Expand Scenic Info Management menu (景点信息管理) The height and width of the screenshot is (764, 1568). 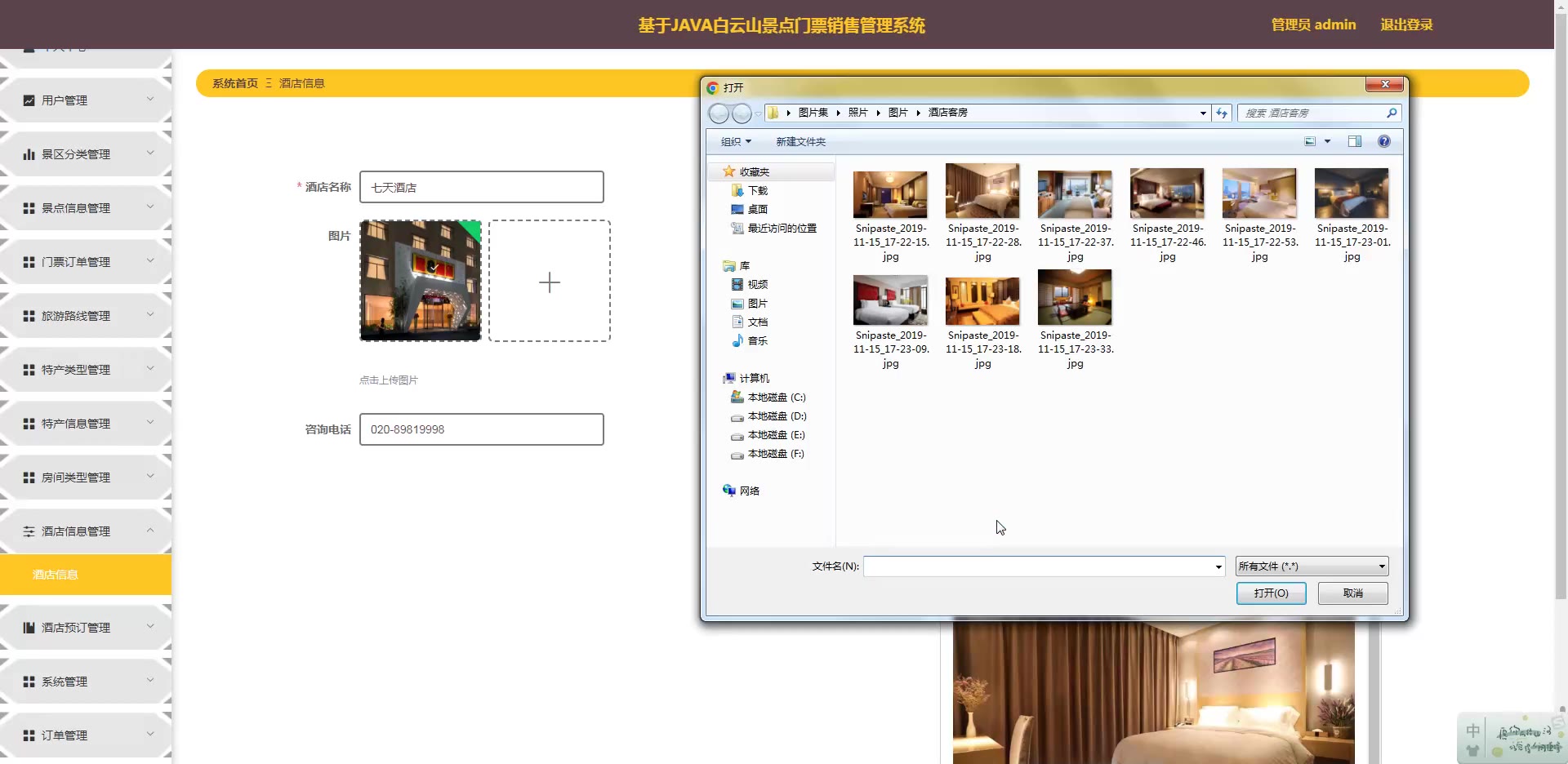pyautogui.click(x=86, y=208)
